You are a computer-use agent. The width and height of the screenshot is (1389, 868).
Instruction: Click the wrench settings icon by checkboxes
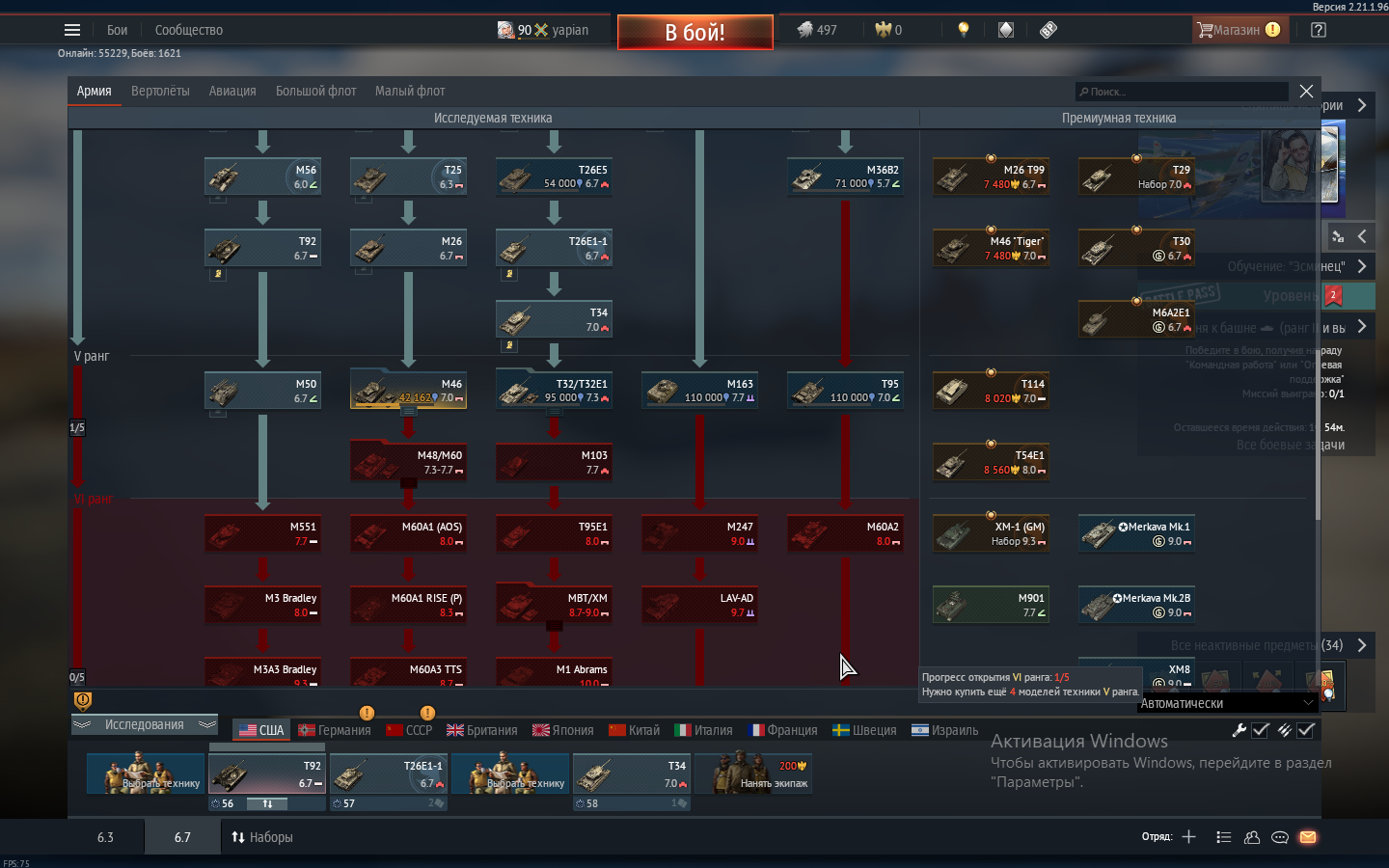(1239, 730)
